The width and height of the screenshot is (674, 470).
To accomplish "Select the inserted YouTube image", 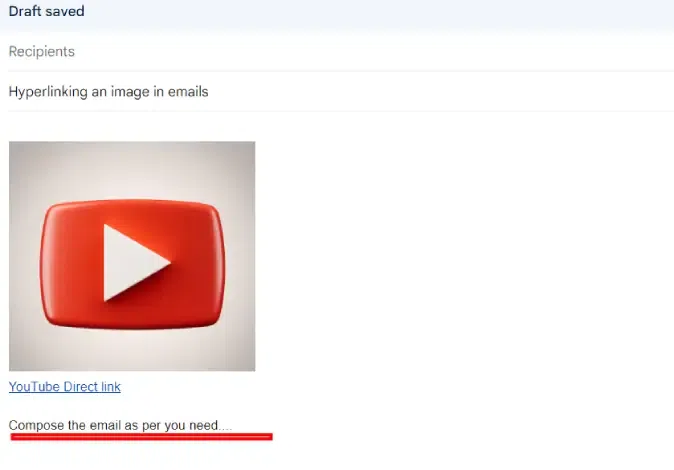I will coord(132,256).
